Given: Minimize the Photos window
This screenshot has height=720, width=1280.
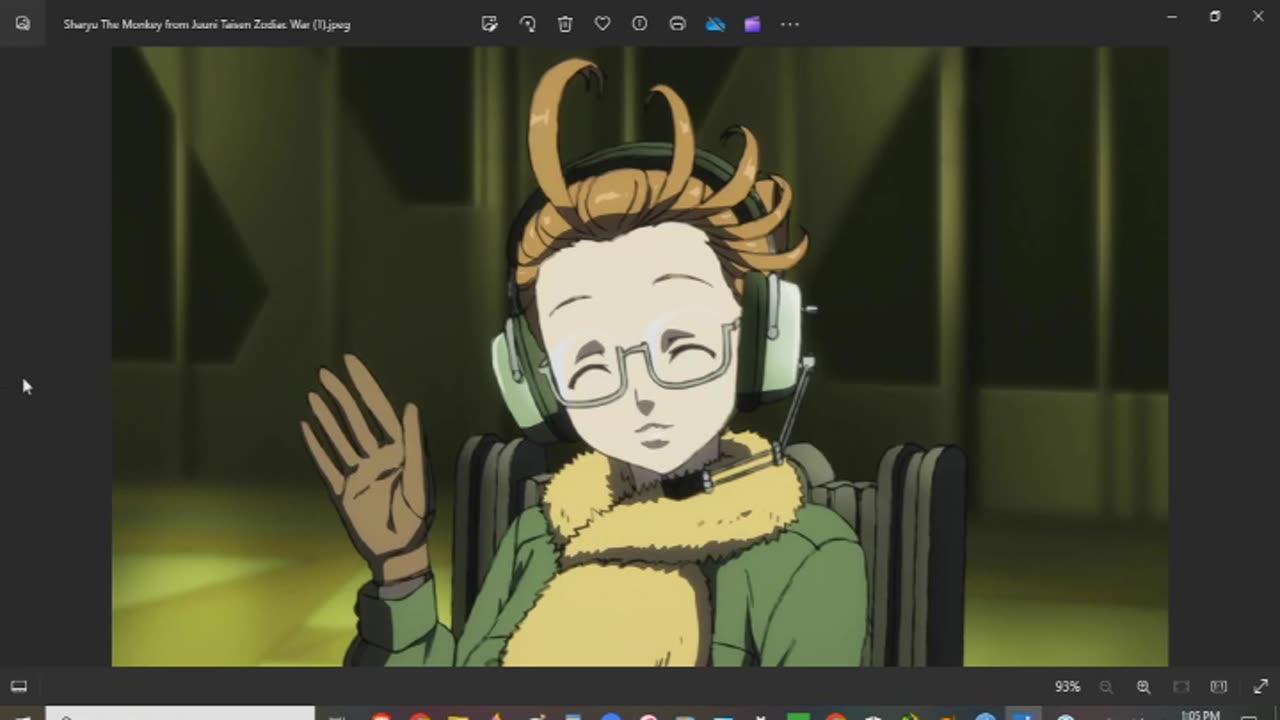Looking at the screenshot, I should pyautogui.click(x=1172, y=16).
